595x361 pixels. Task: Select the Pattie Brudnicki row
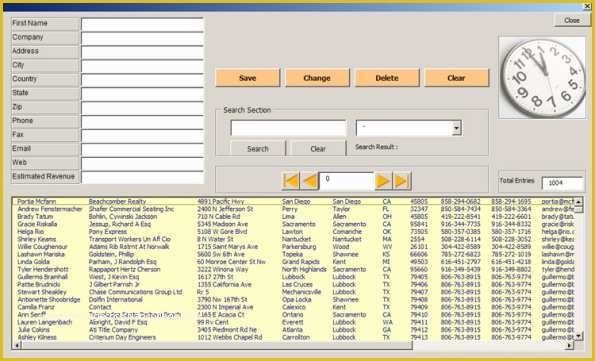[x=293, y=284]
